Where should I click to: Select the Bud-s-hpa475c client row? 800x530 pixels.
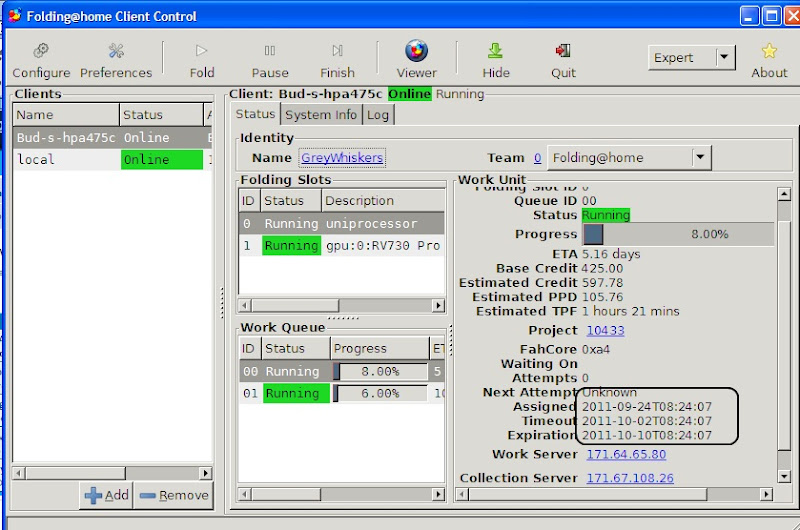(112, 138)
